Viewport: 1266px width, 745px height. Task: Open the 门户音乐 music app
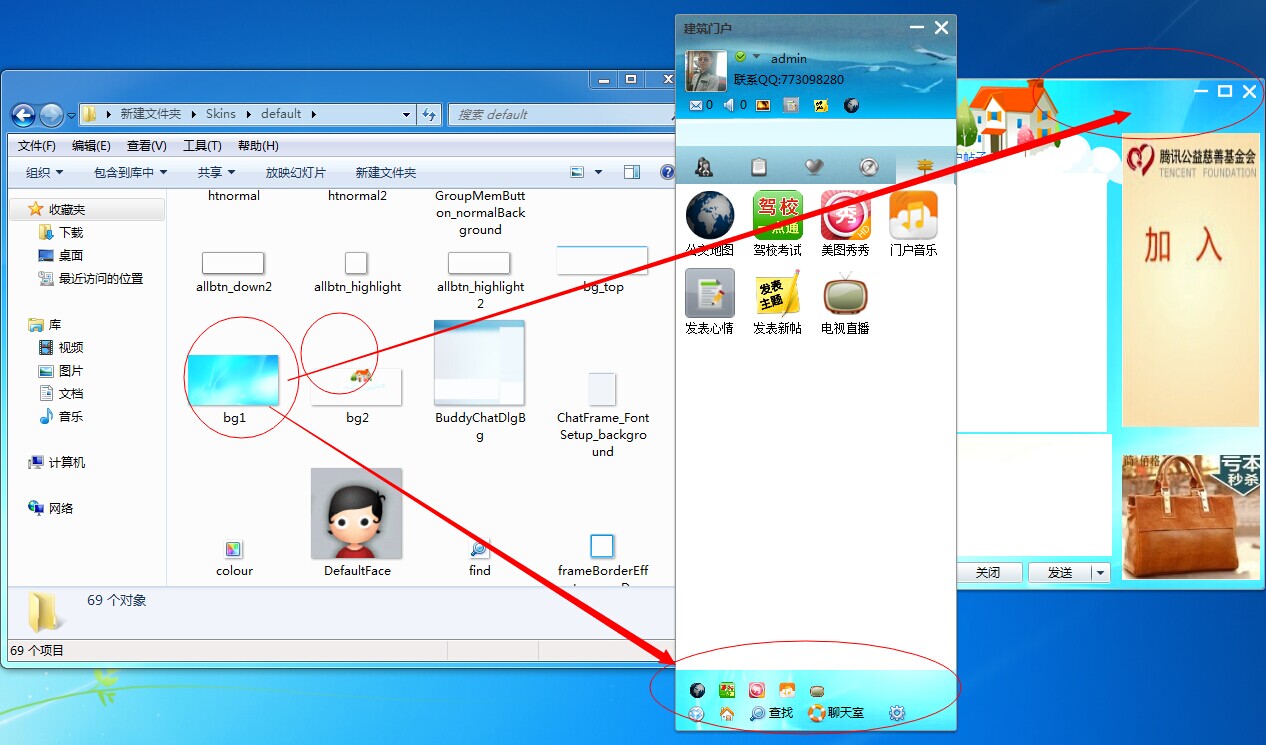(x=913, y=216)
